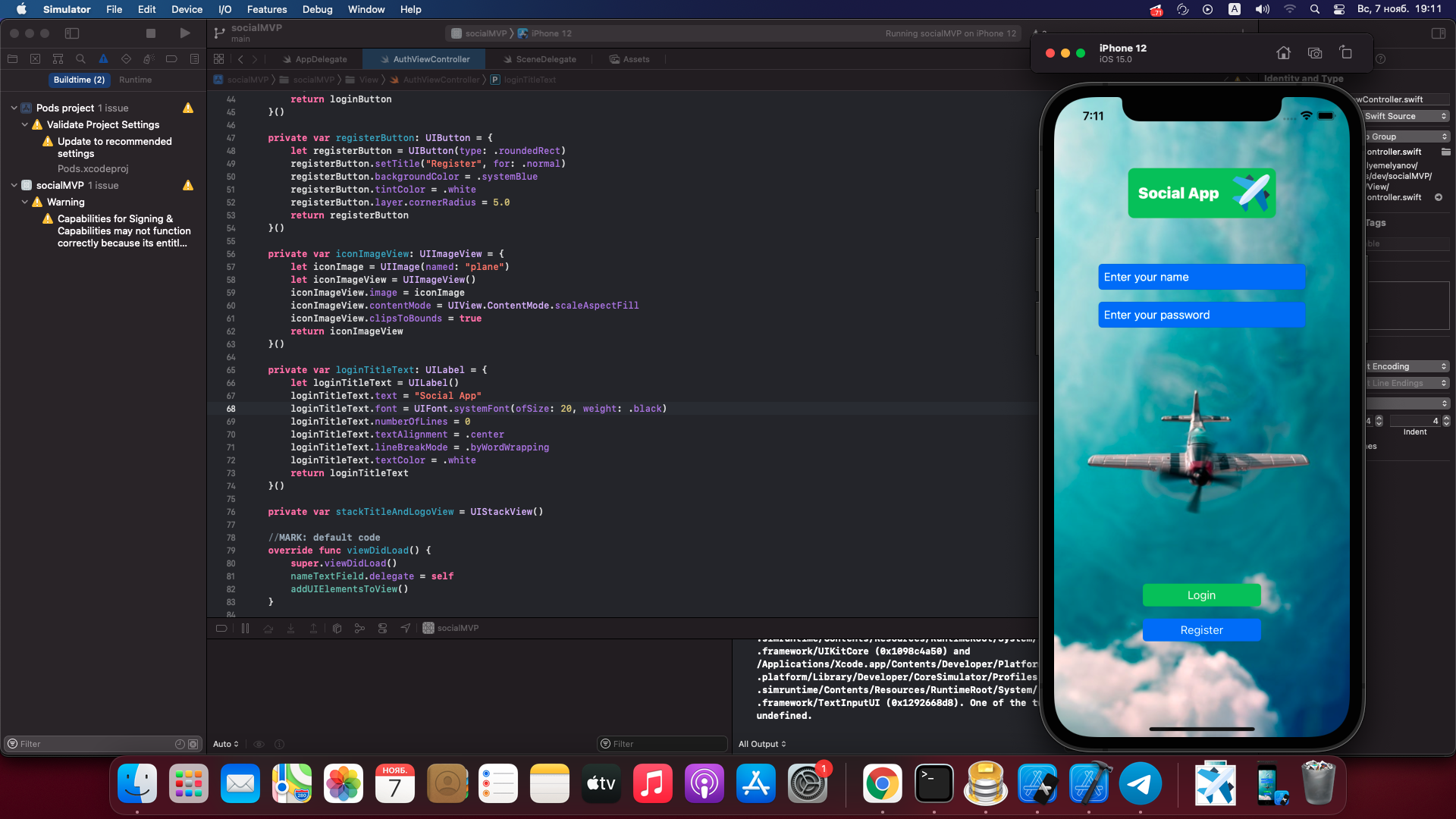Image resolution: width=1456 pixels, height=819 pixels.
Task: Take Simulator screenshot camera icon
Action: (x=1315, y=52)
